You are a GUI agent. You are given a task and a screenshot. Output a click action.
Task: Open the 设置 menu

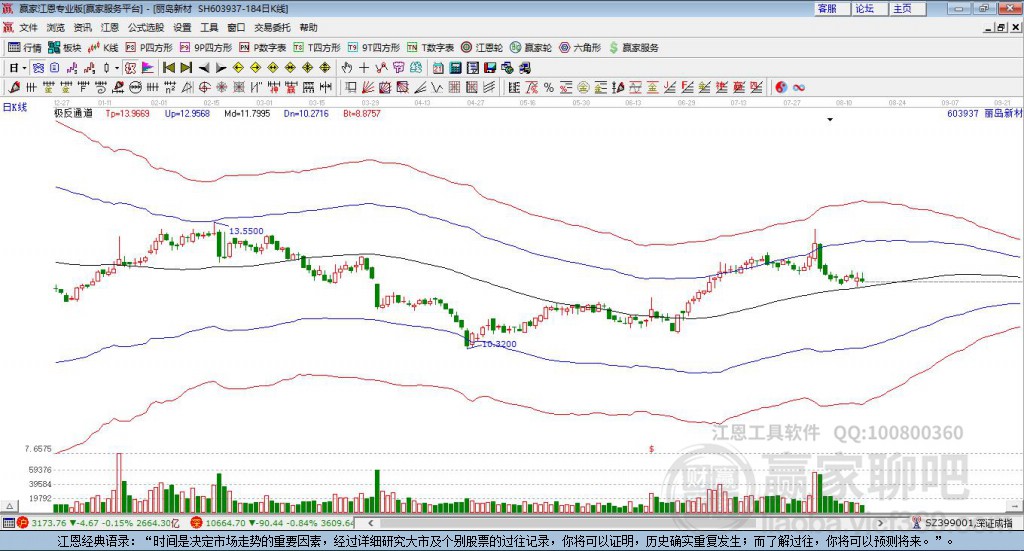click(x=182, y=27)
